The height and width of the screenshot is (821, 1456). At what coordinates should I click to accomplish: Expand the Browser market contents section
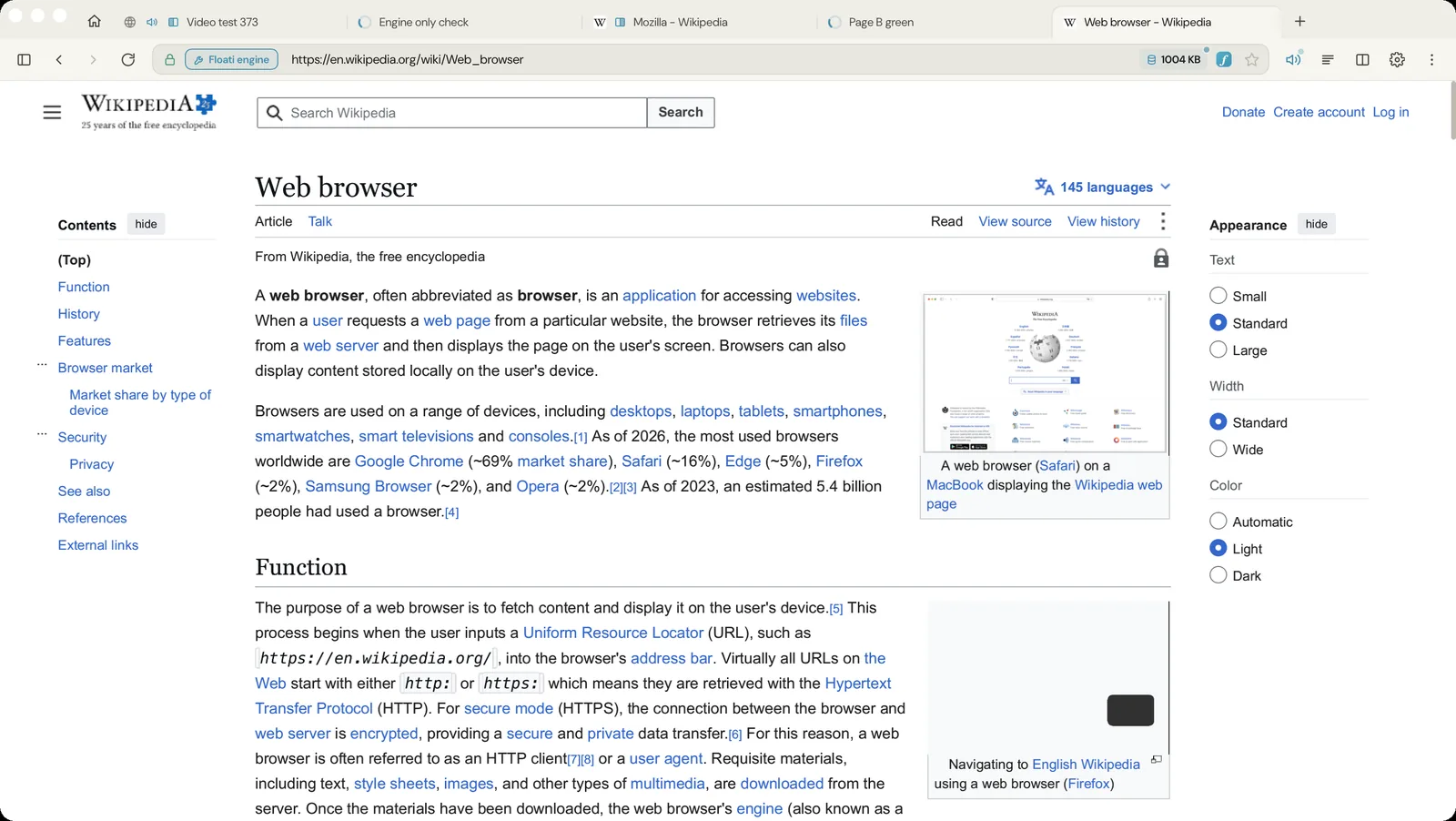tap(42, 365)
